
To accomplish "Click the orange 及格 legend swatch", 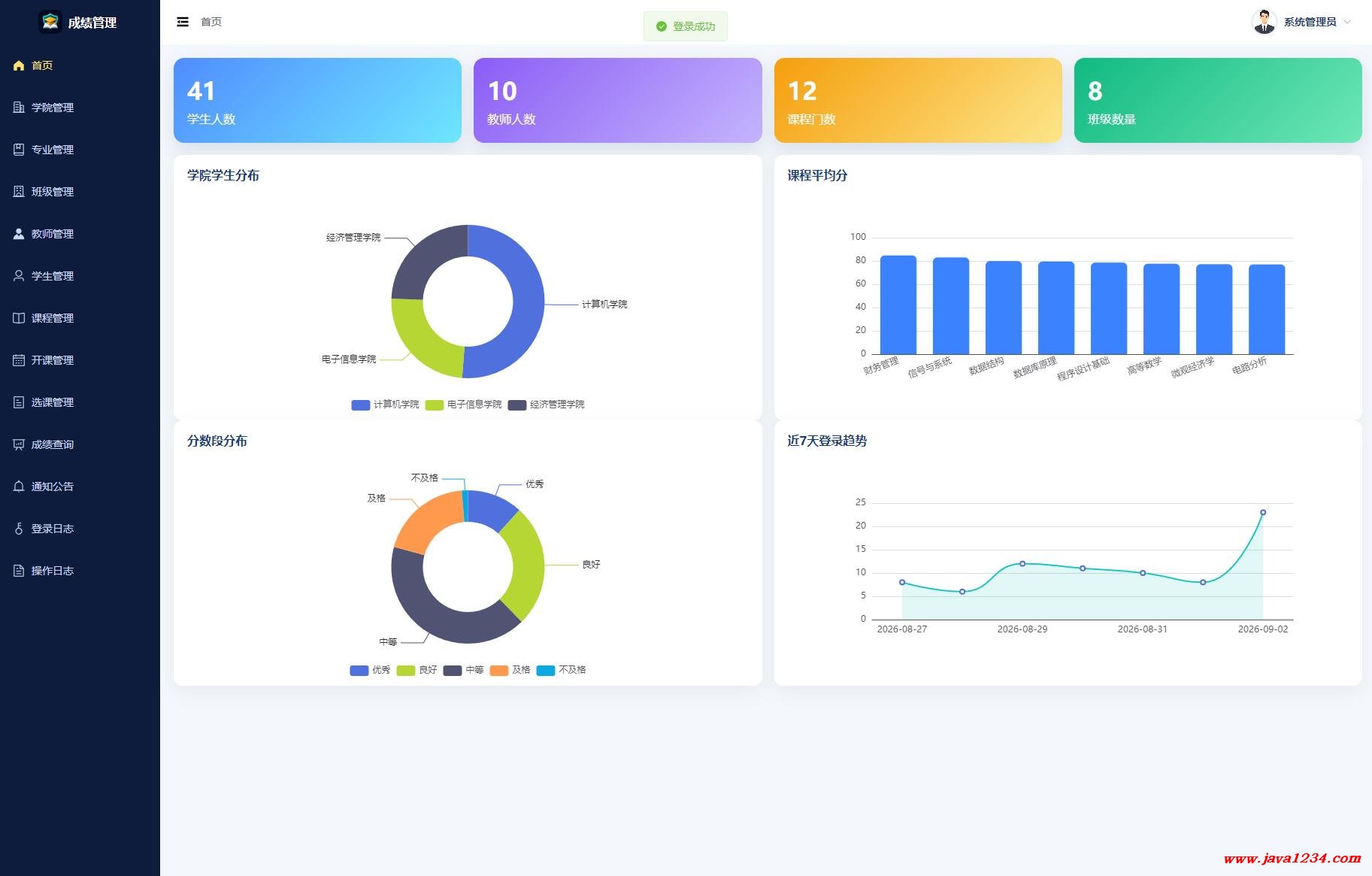I will 499,670.
